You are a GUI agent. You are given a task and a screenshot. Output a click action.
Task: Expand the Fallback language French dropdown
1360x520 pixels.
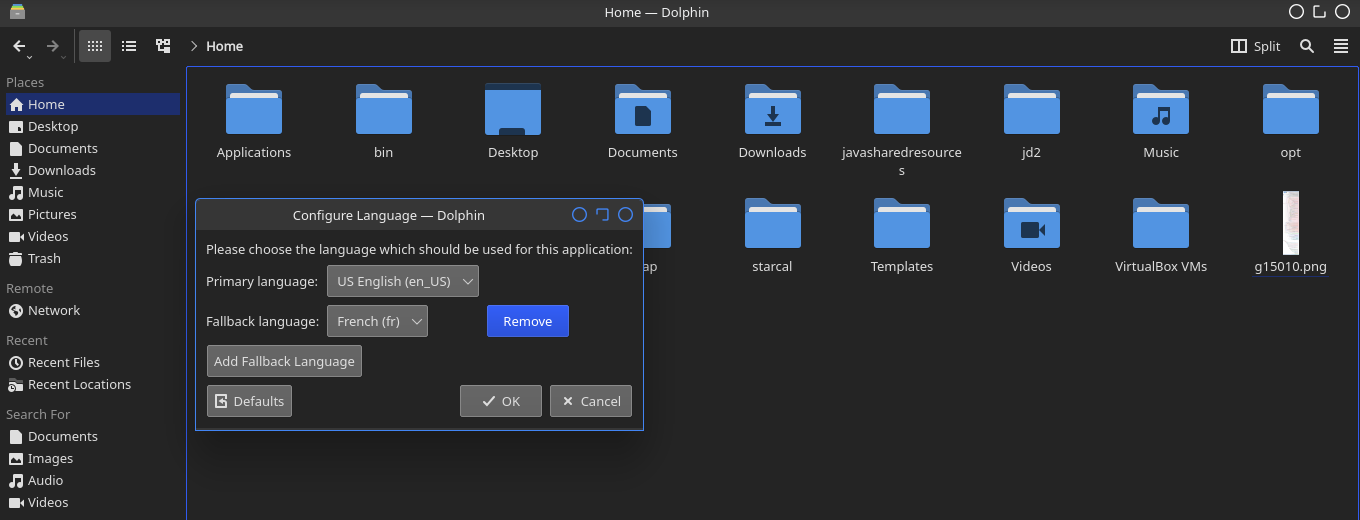pos(377,322)
